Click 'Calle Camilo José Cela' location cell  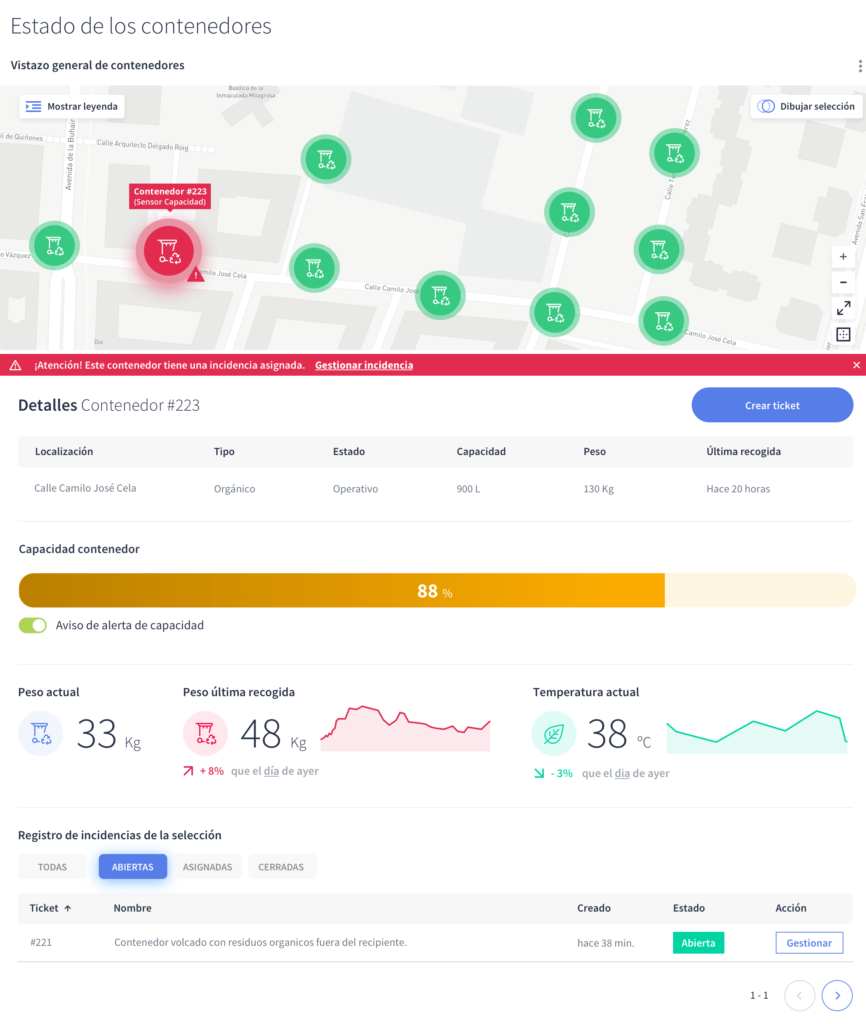(85, 488)
